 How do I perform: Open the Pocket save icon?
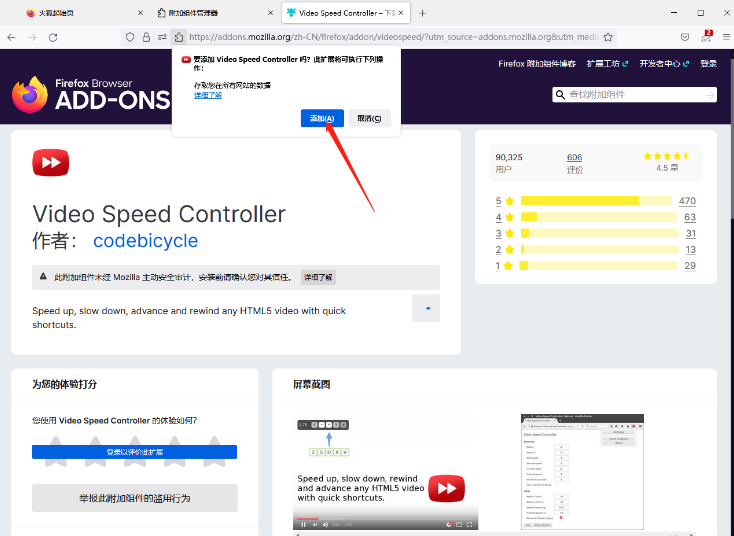click(x=685, y=37)
